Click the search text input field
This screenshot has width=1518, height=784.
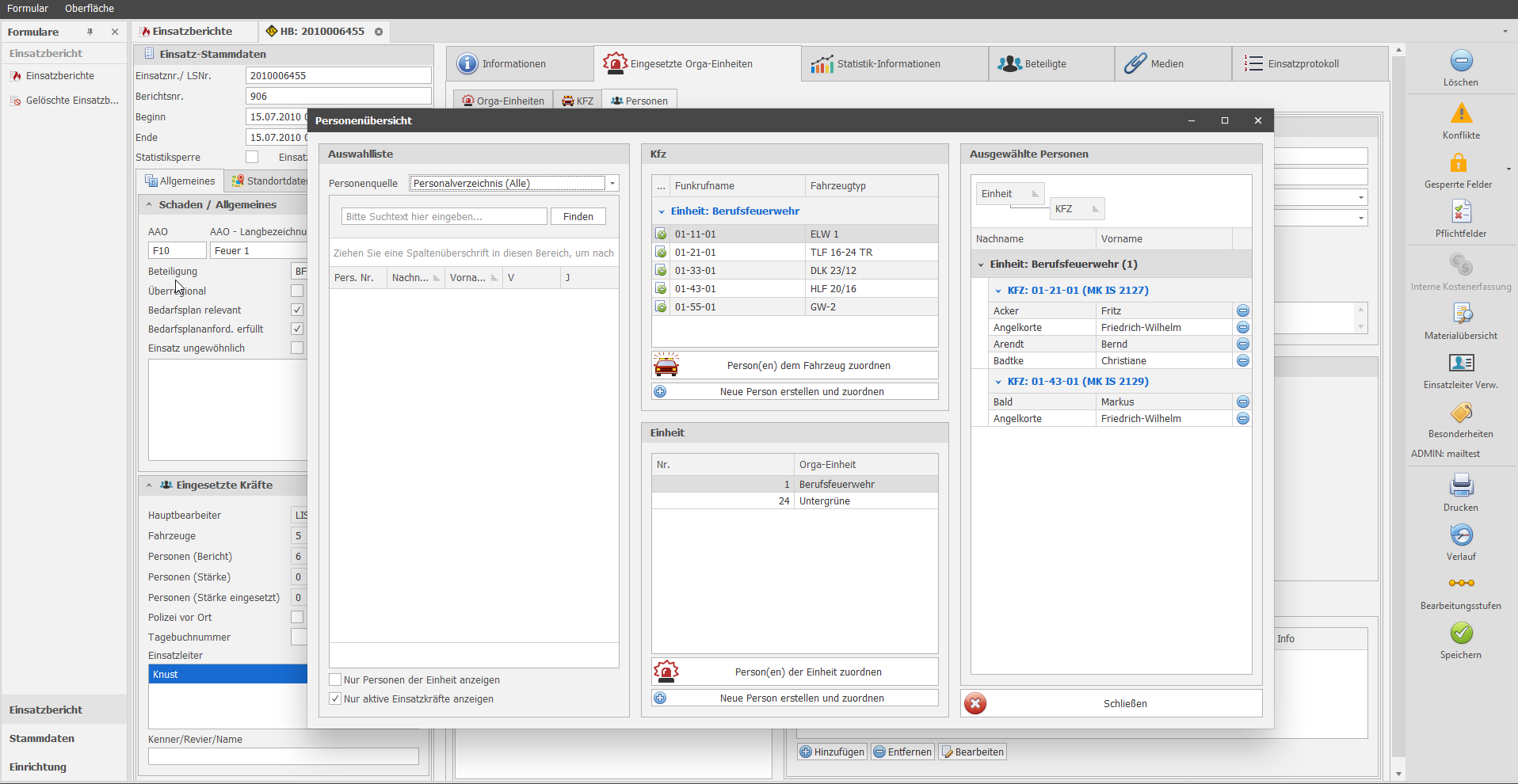point(444,217)
